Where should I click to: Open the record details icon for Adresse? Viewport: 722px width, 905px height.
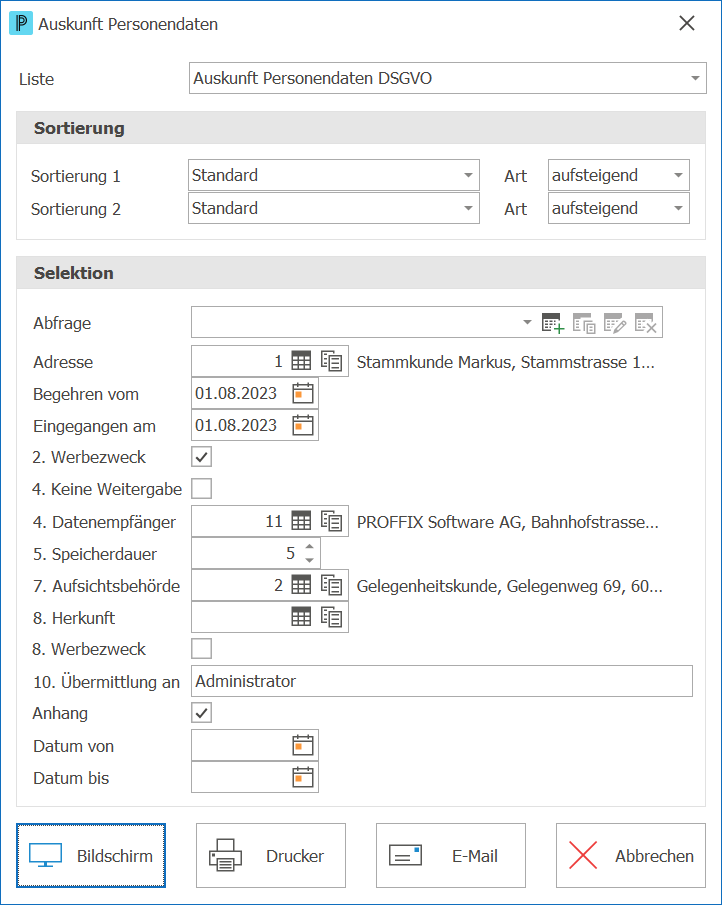(x=332, y=361)
